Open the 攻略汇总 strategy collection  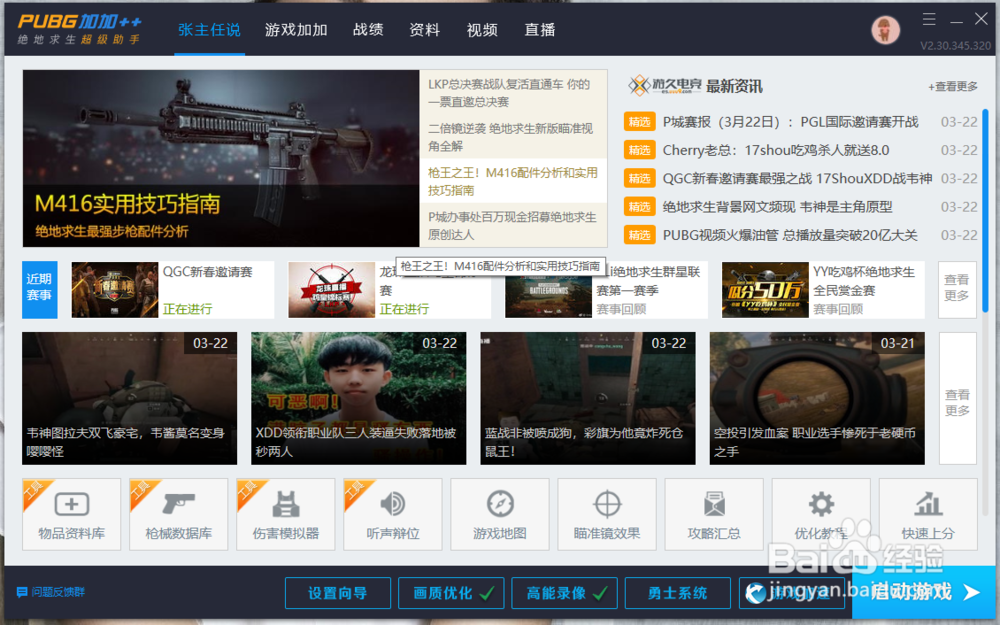[713, 514]
